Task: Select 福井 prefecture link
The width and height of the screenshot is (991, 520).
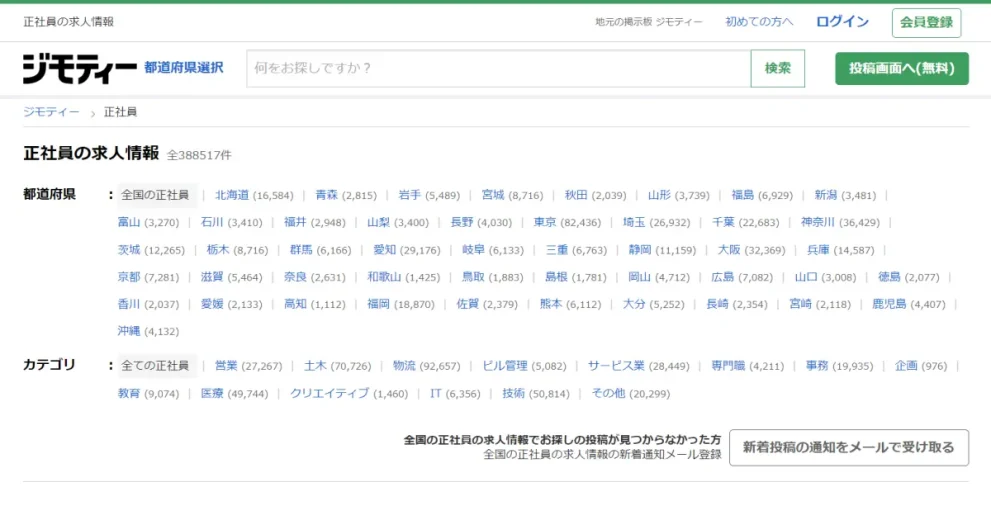Action: (x=295, y=222)
